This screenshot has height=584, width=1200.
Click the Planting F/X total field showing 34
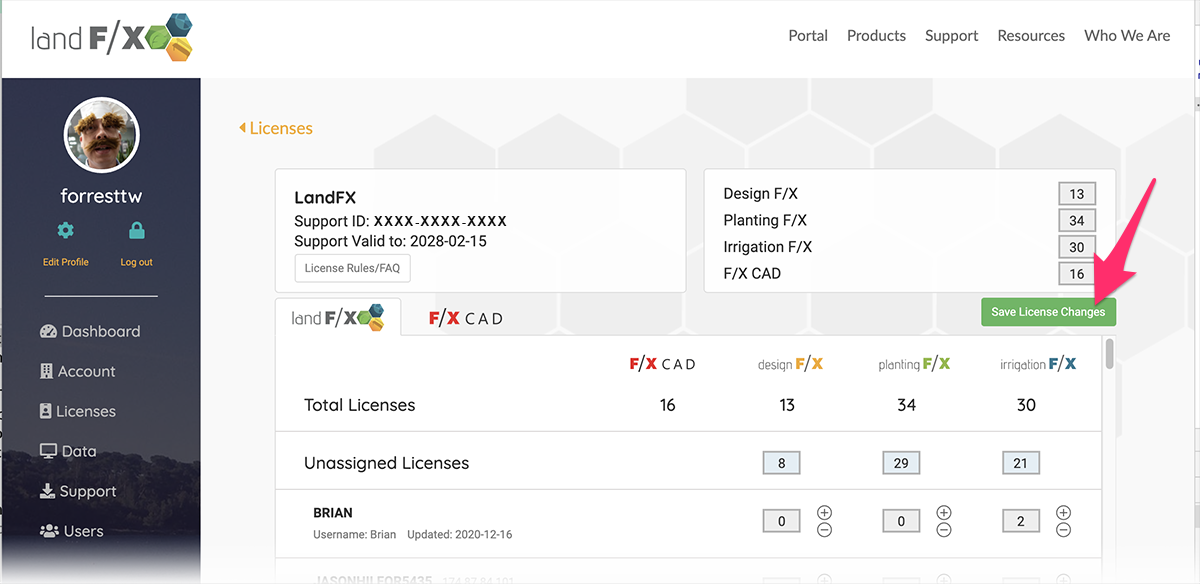pos(1077,221)
